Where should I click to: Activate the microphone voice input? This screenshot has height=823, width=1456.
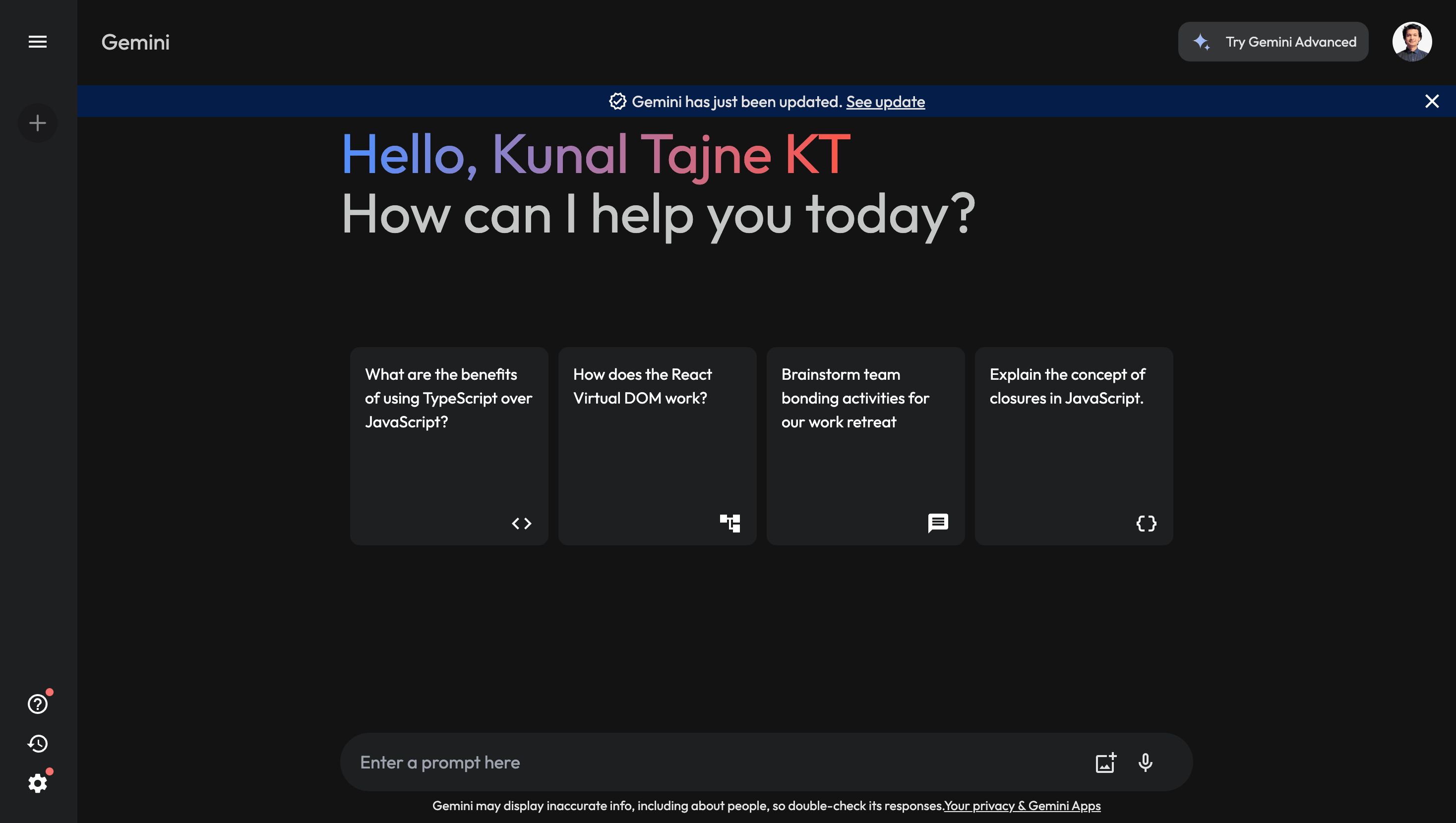[1145, 762]
